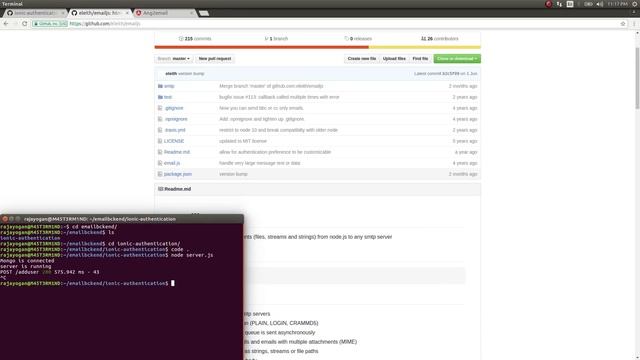640x360 pixels.
Task: Bookmark this page with the star icon
Action: pos(623,24)
